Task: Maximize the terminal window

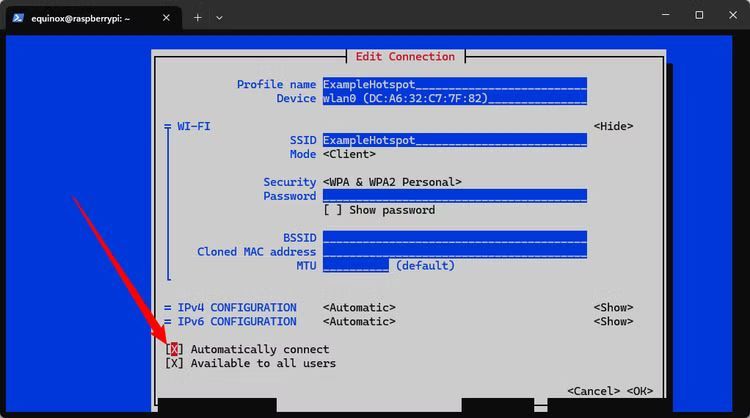Action: (699, 15)
